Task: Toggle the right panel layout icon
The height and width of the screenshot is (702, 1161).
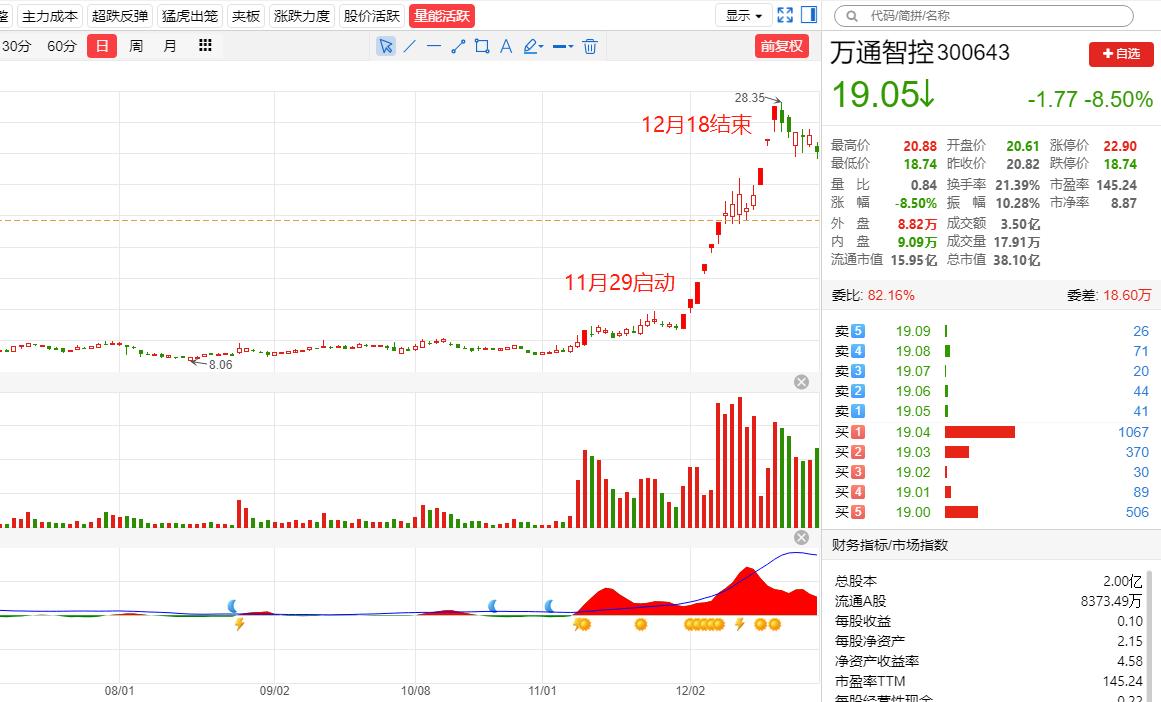Action: [x=810, y=14]
